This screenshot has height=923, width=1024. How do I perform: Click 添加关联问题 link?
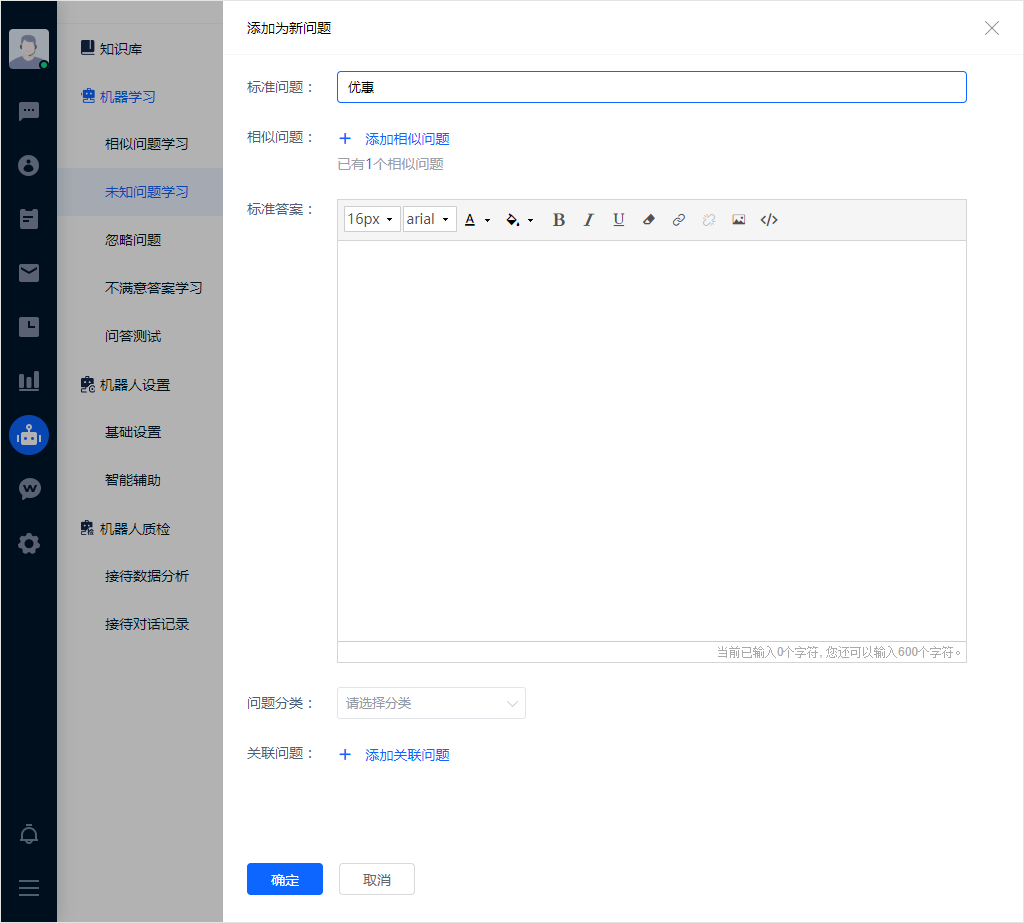407,754
